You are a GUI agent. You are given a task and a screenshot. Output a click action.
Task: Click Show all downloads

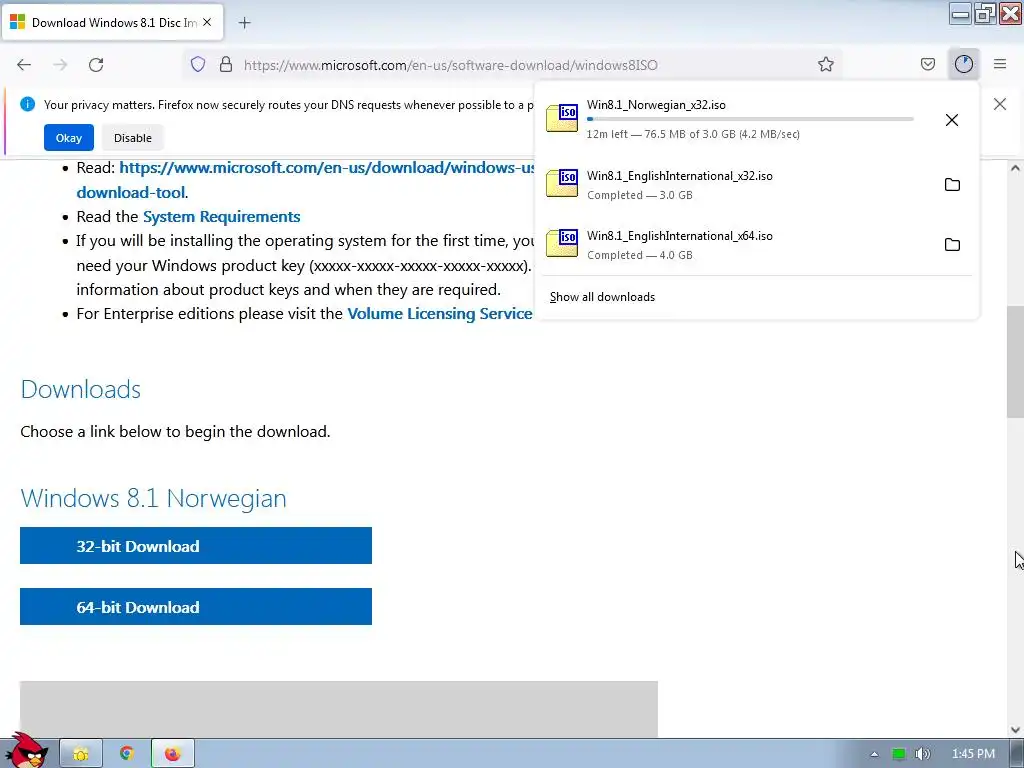pos(602,297)
